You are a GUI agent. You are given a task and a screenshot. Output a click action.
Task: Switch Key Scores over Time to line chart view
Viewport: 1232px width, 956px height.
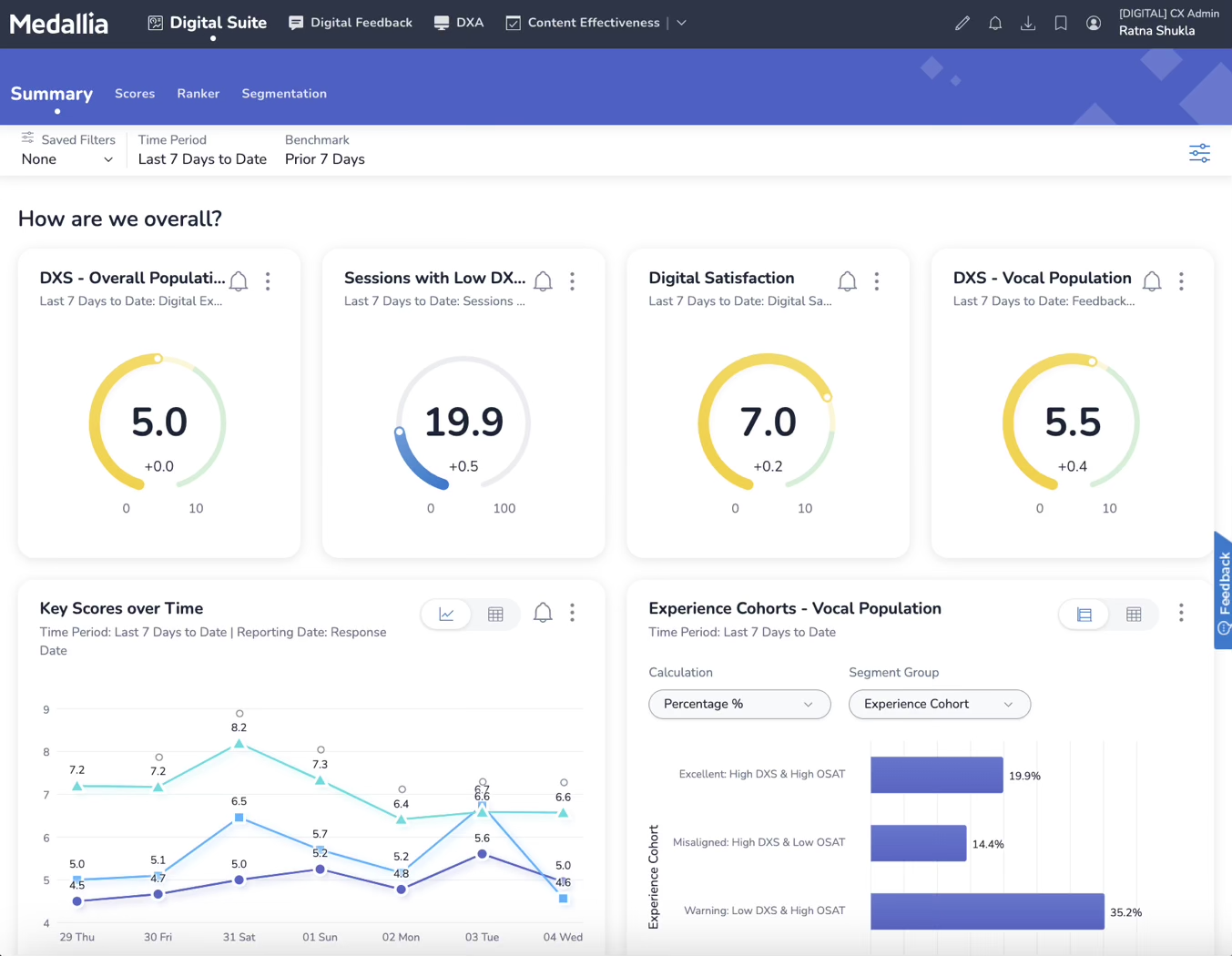[x=446, y=615]
